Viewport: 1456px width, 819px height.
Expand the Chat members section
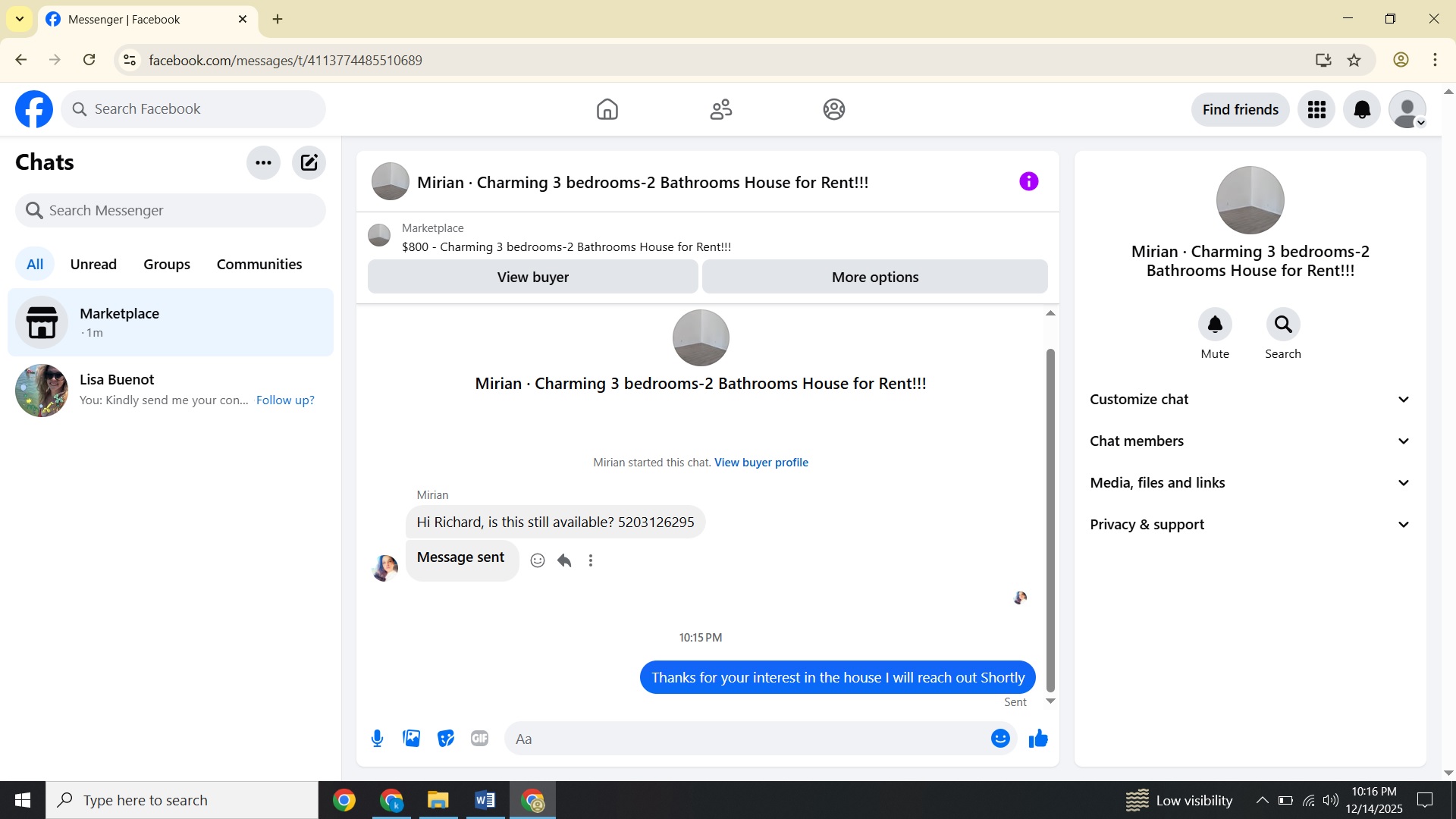(1250, 441)
